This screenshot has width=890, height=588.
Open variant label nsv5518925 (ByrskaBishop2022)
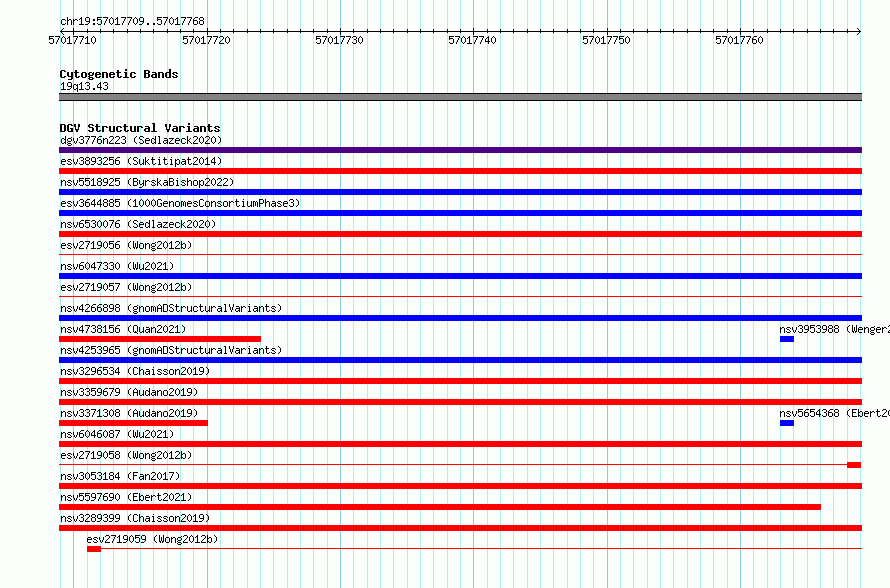point(147,182)
